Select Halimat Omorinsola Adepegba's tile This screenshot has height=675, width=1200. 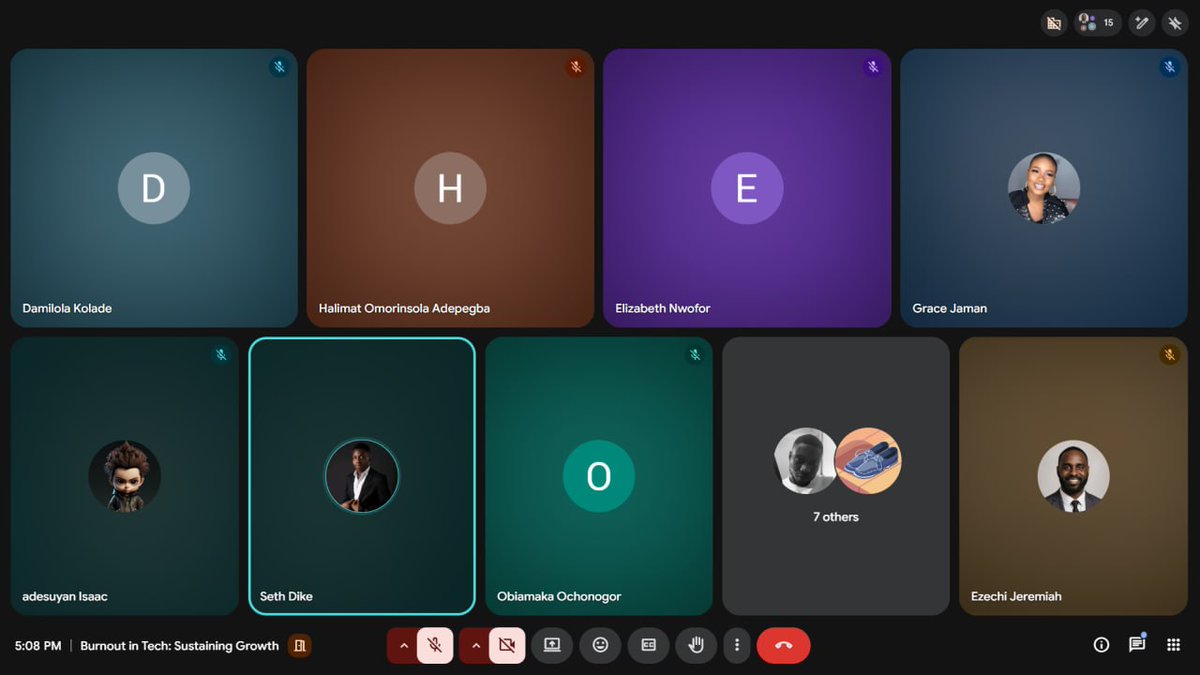pyautogui.click(x=450, y=188)
